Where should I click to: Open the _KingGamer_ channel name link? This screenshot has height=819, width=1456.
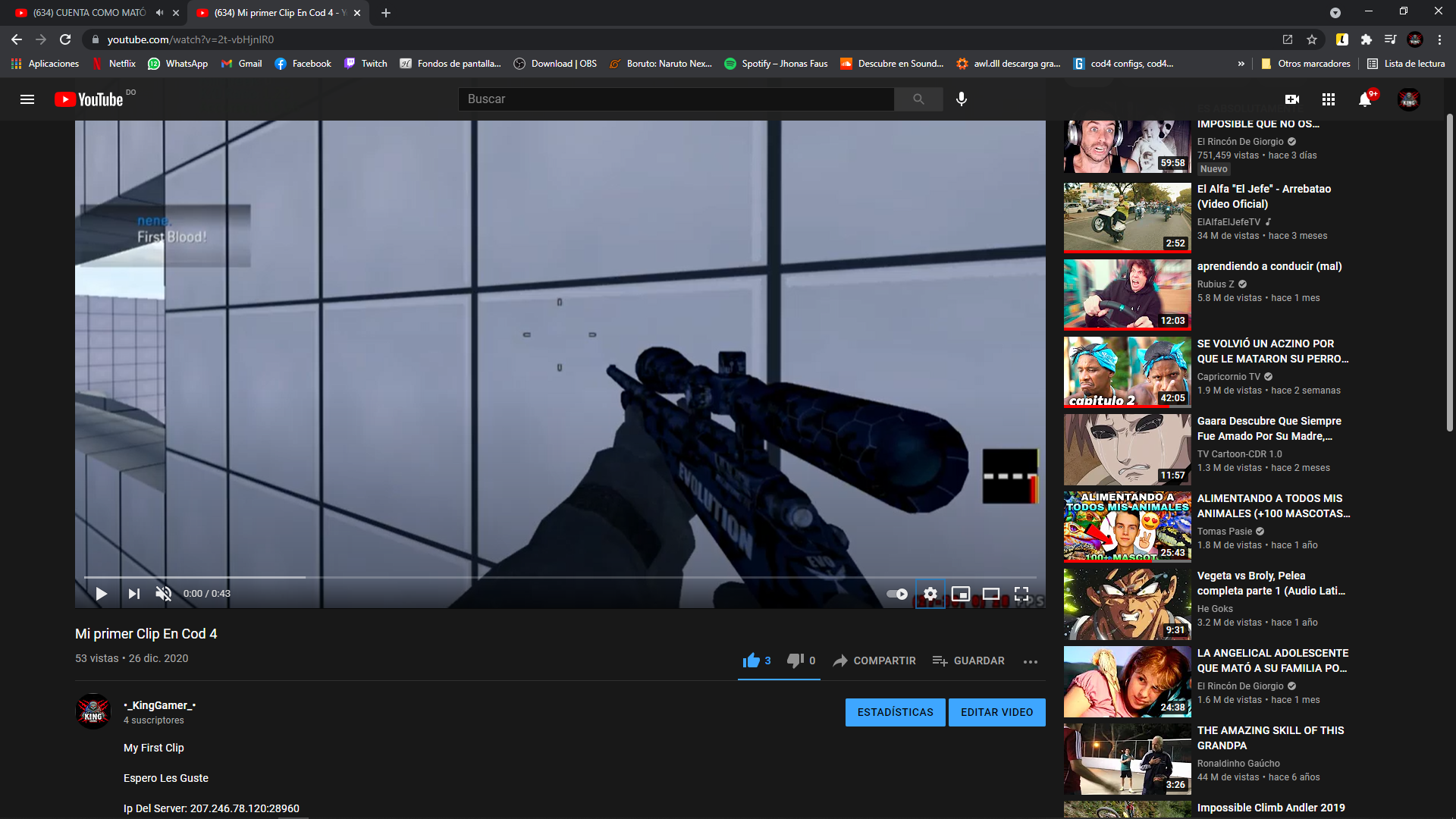click(159, 705)
